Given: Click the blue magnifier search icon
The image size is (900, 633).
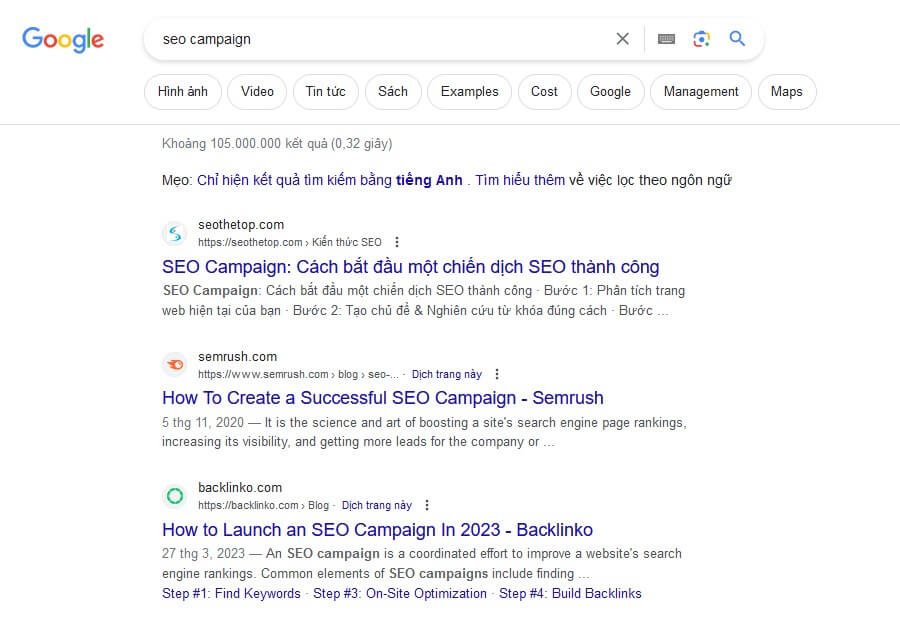Looking at the screenshot, I should point(737,38).
